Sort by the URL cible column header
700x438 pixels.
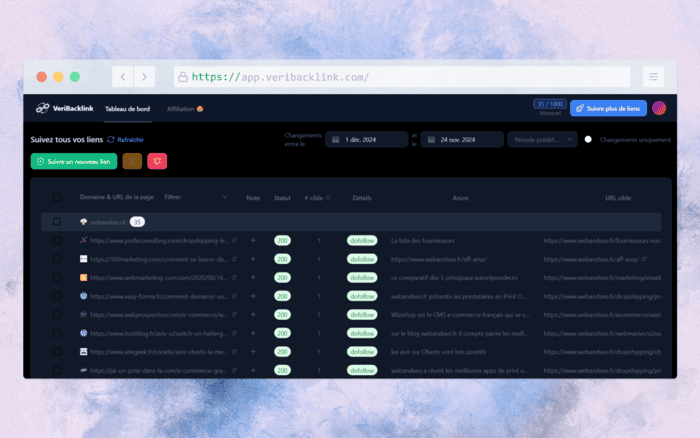click(x=618, y=198)
